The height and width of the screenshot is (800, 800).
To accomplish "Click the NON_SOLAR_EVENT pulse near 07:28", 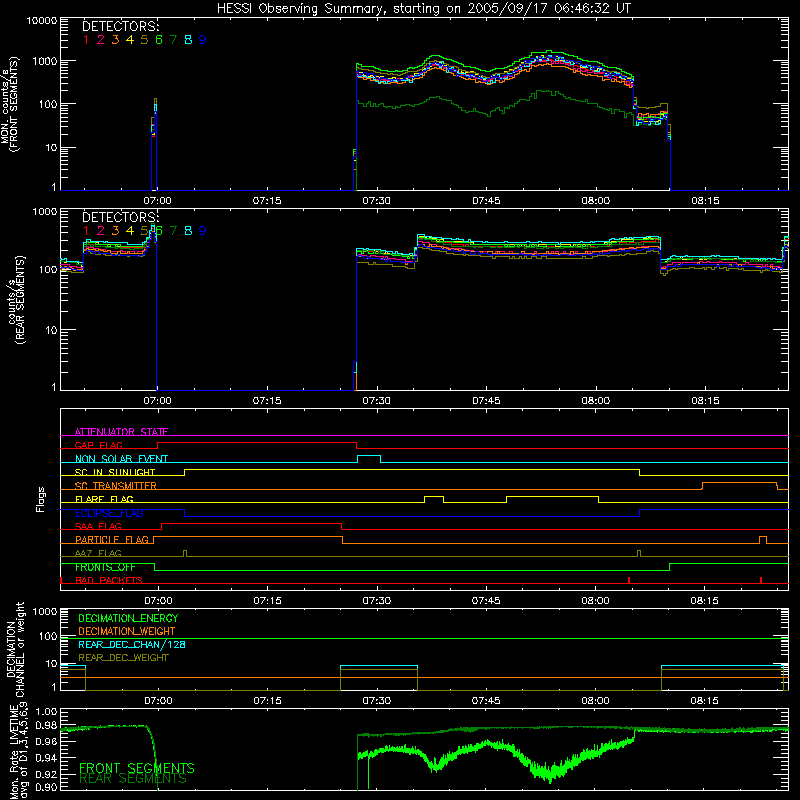I will pos(369,459).
